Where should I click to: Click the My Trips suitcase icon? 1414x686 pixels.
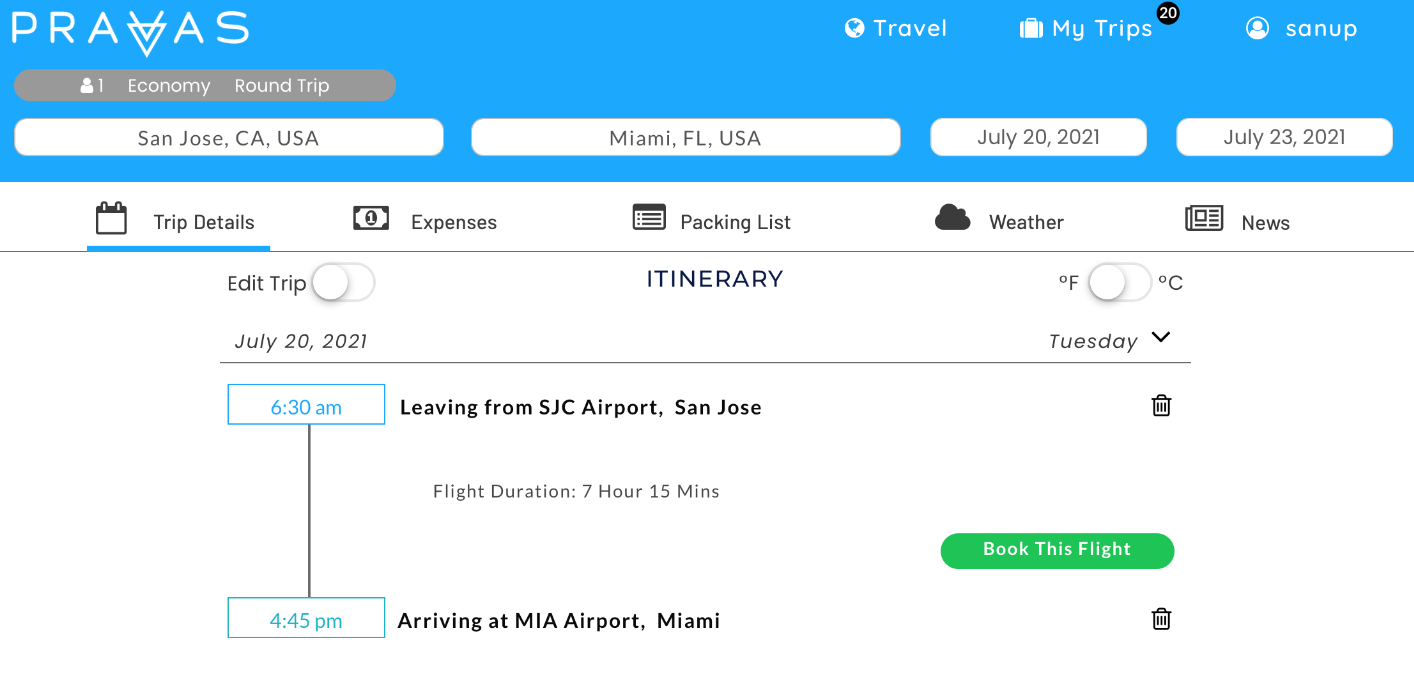click(1028, 28)
